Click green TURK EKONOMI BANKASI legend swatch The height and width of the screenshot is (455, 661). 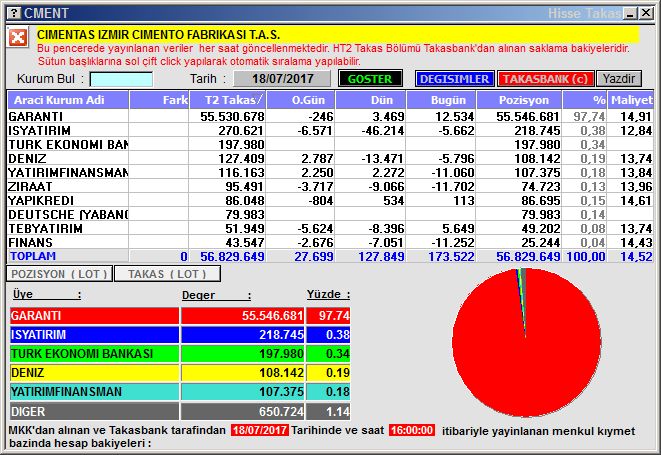tap(94, 354)
